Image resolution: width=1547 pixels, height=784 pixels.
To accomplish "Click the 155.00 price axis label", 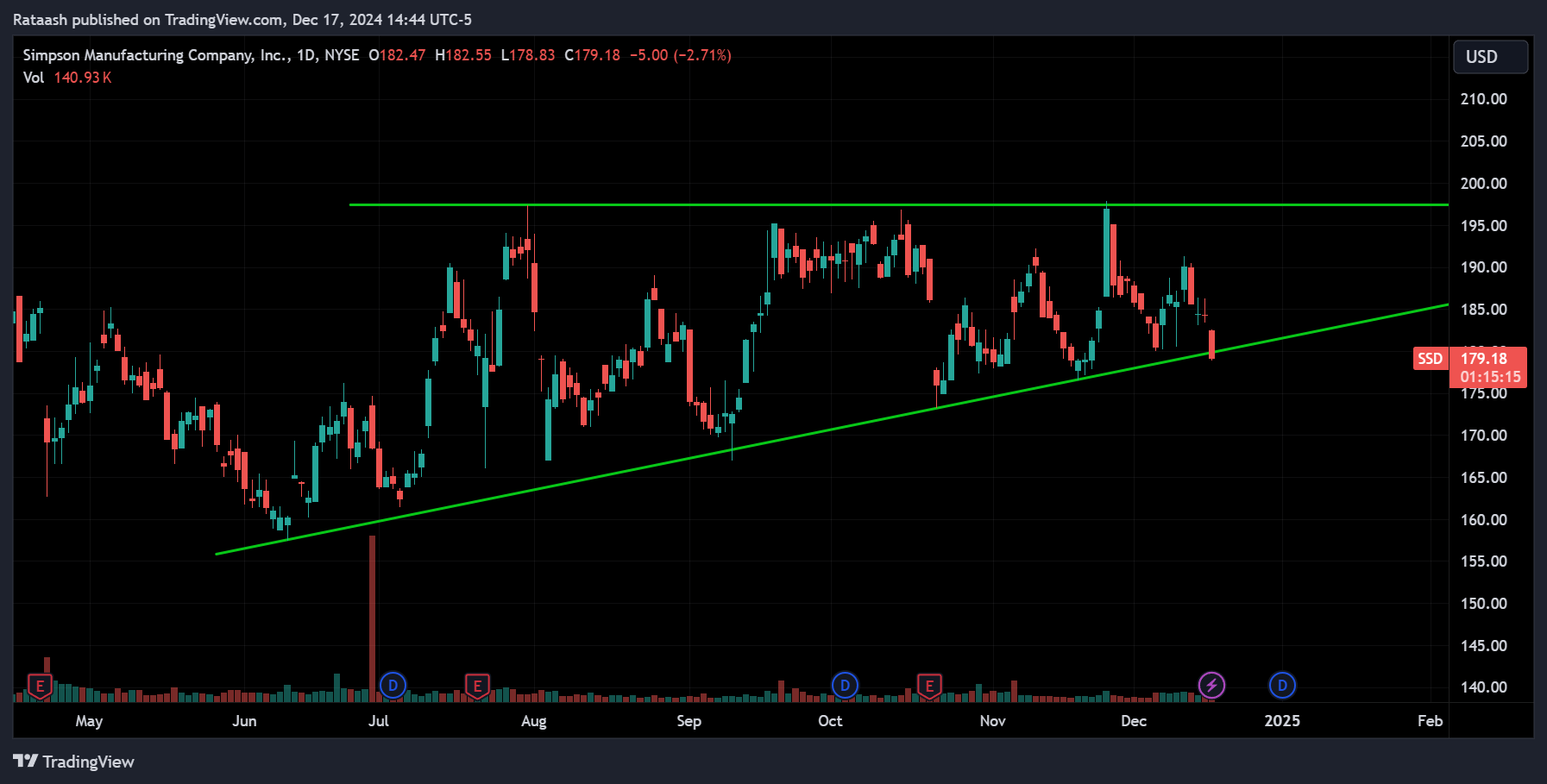I will [x=1483, y=561].
